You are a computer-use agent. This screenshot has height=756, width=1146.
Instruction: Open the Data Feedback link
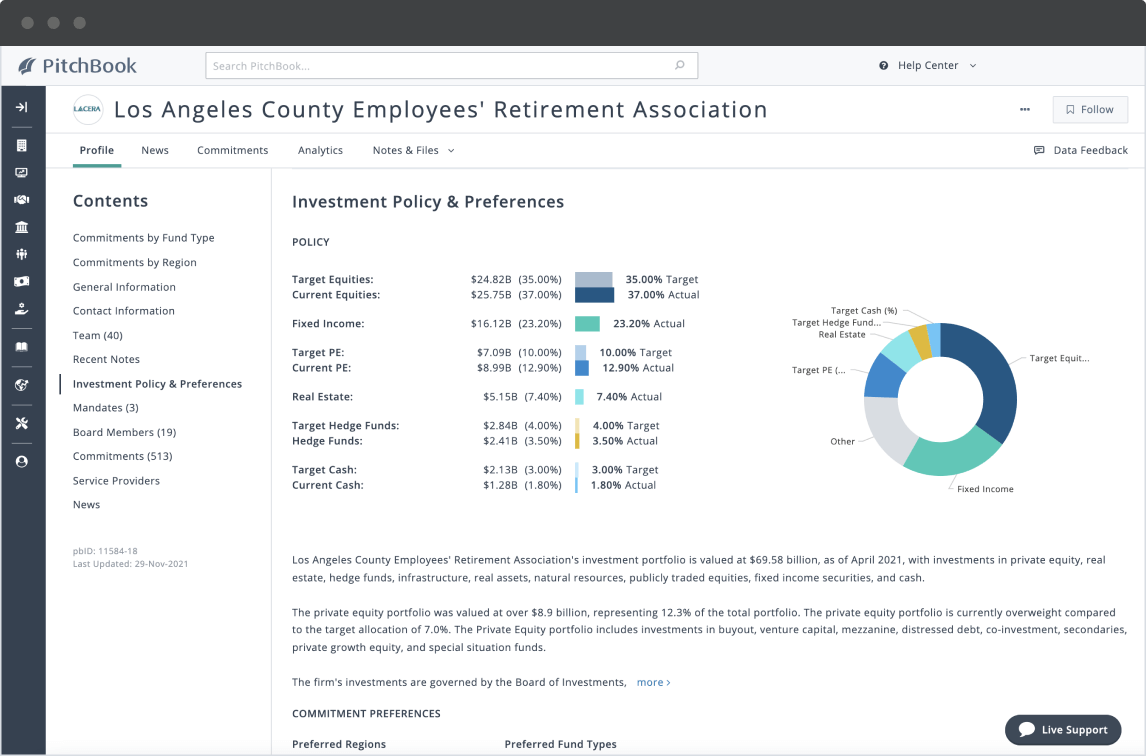pos(1090,150)
